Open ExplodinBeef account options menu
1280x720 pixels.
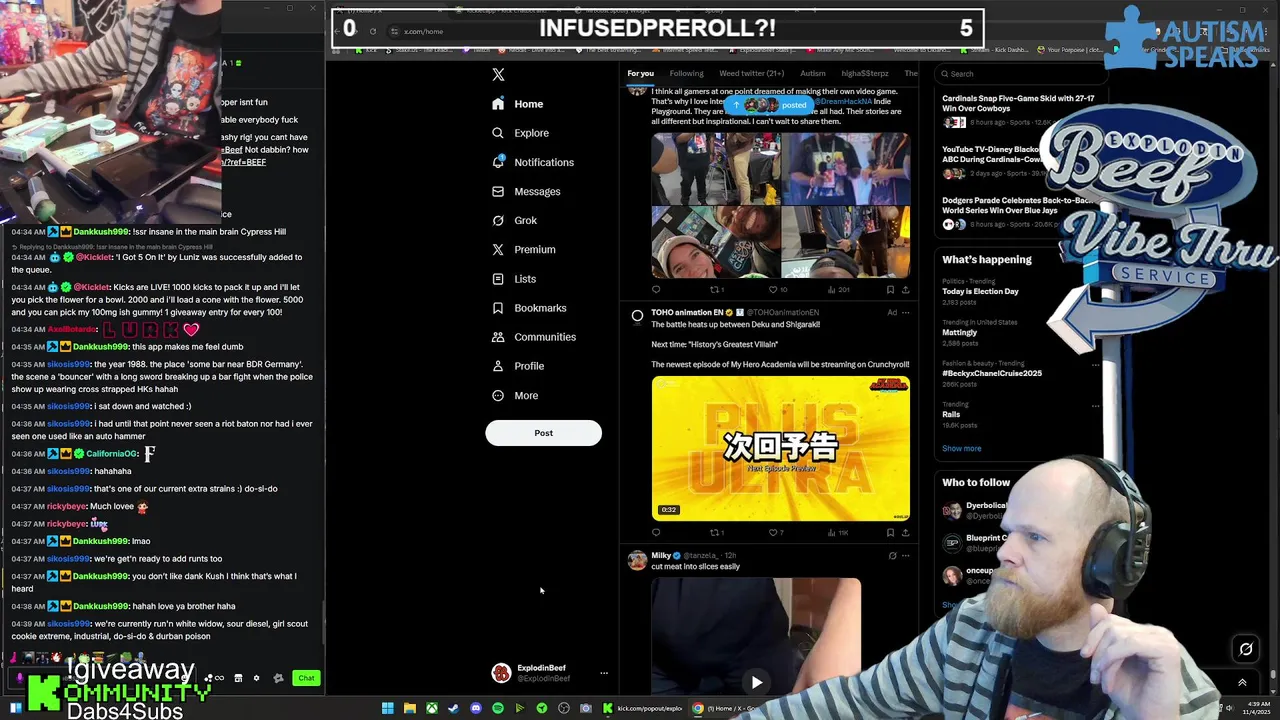tap(604, 673)
